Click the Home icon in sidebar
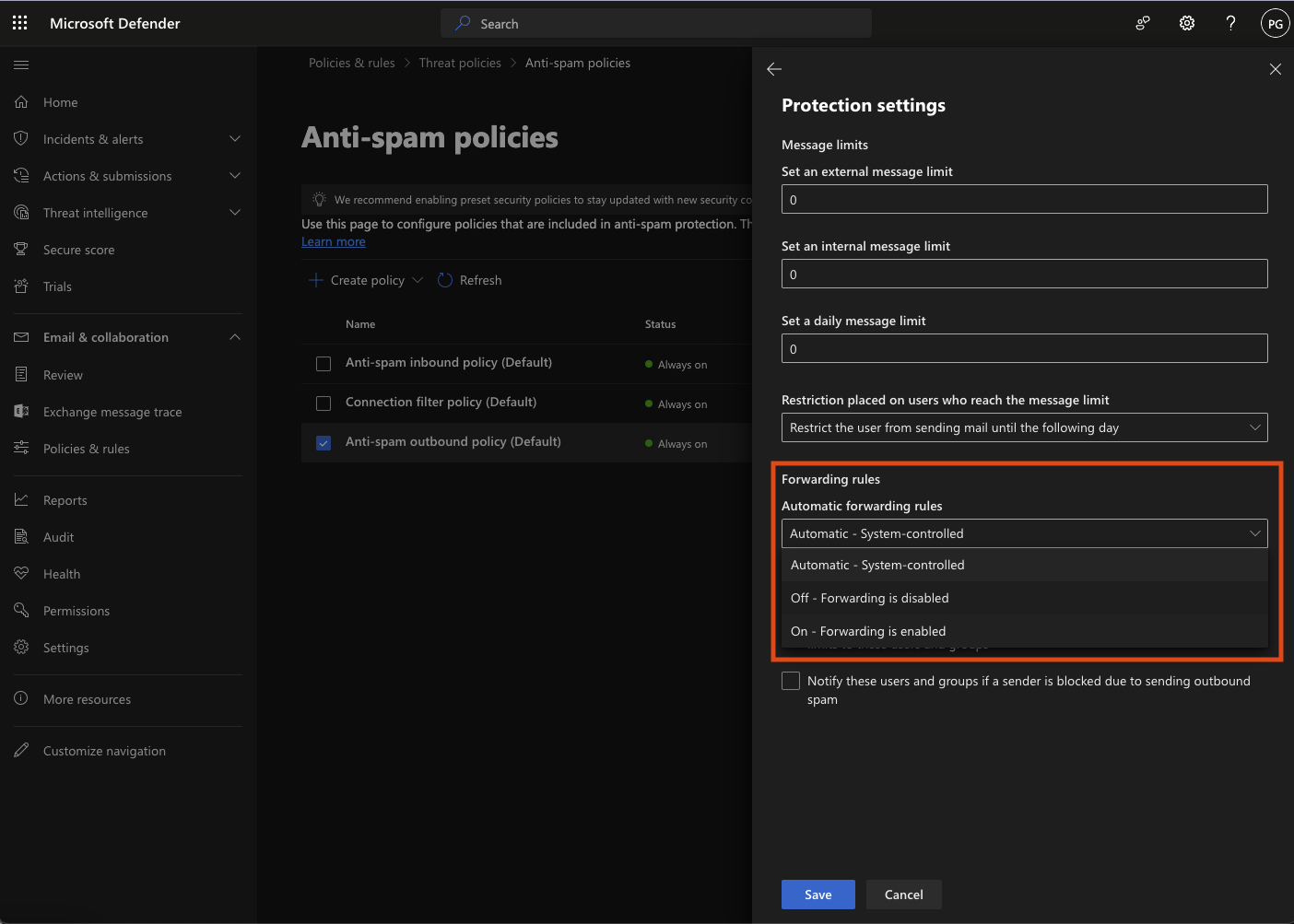The image size is (1294, 924). pos(21,102)
